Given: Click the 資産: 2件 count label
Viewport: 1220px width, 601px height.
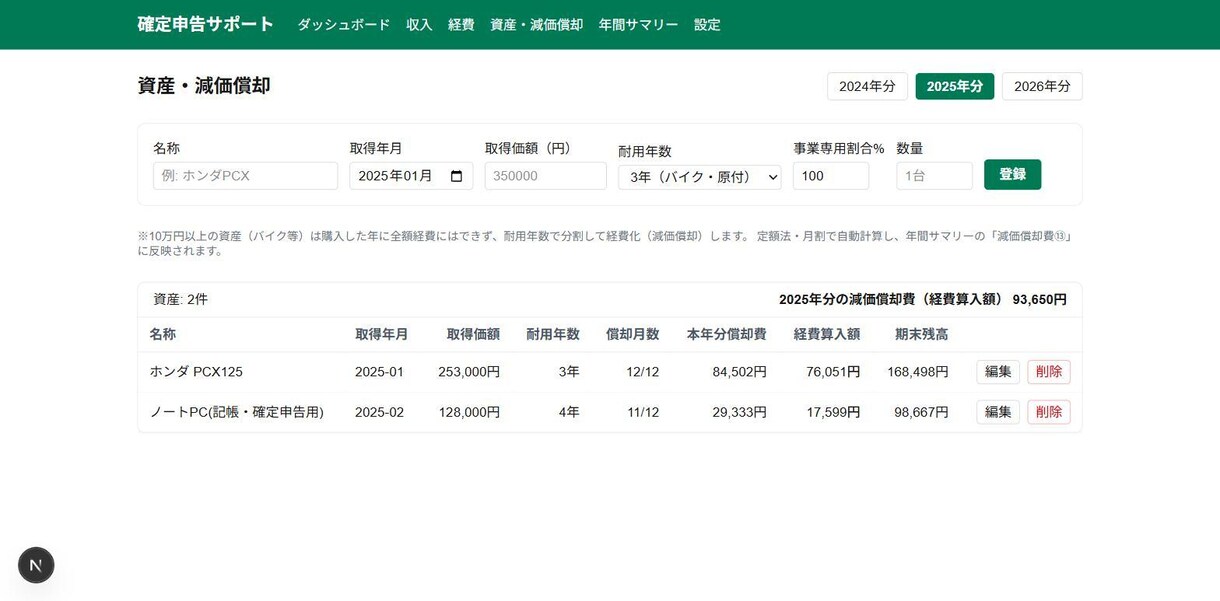Looking at the screenshot, I should pyautogui.click(x=180, y=299).
